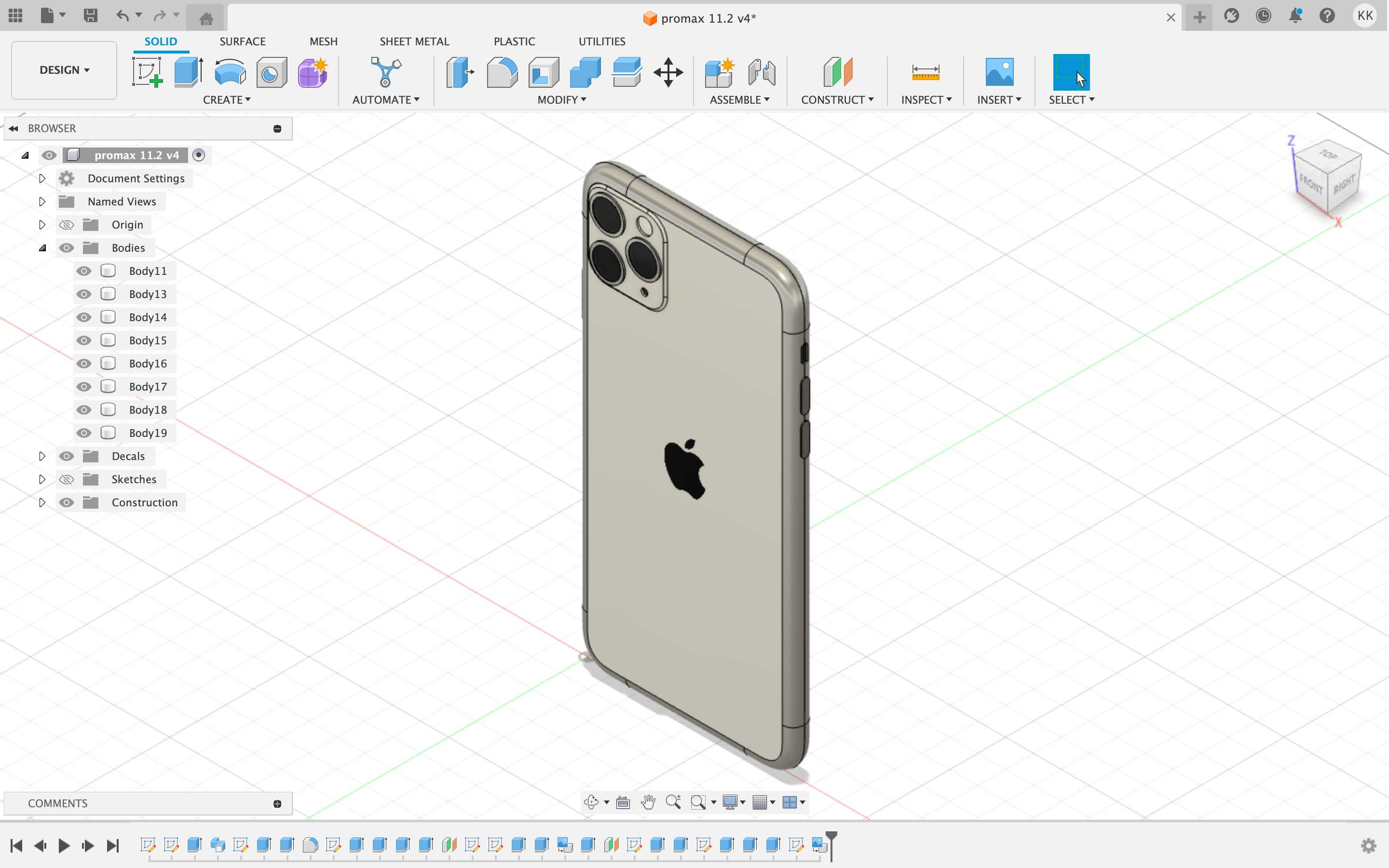Screen dimensions: 1389x868
Task: Select the Offset Face tool
Action: click(626, 72)
